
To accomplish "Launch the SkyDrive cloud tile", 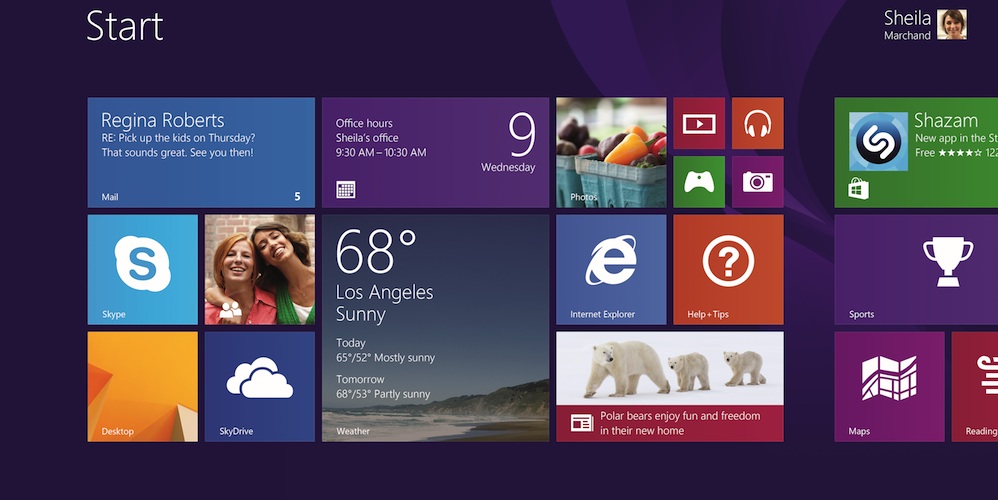I will pos(259,386).
